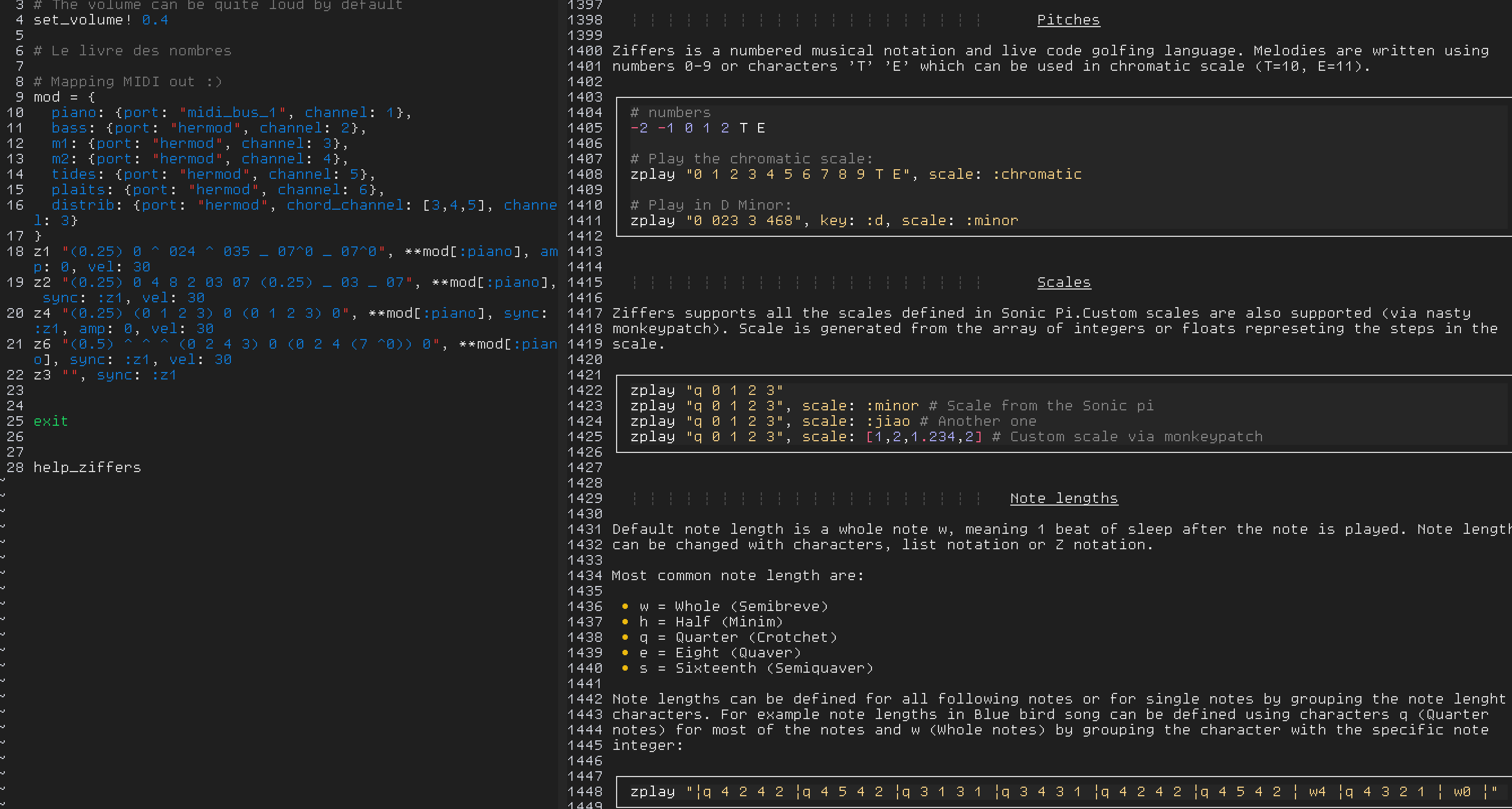Image resolution: width=1512 pixels, height=809 pixels.
Task: Click the z4 pattern string
Action: pyautogui.click(x=205, y=313)
